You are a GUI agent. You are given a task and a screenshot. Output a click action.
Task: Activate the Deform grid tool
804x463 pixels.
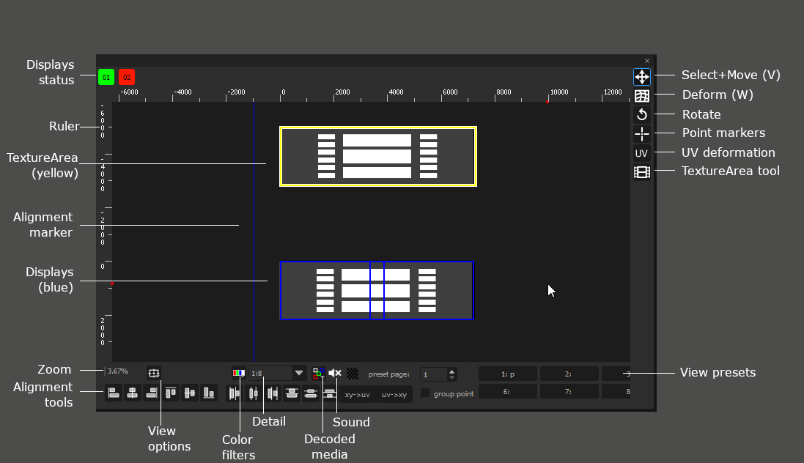(x=642, y=96)
